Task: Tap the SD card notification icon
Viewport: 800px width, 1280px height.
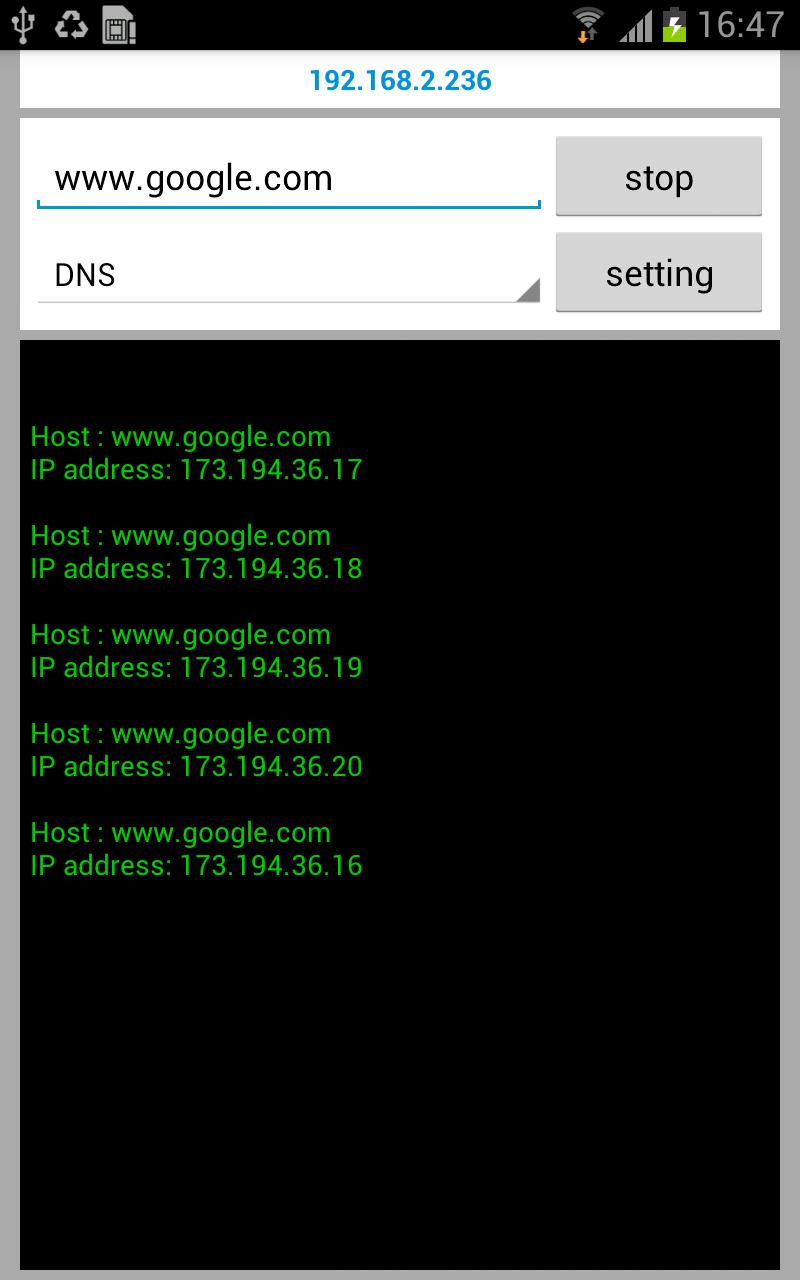Action: point(119,25)
